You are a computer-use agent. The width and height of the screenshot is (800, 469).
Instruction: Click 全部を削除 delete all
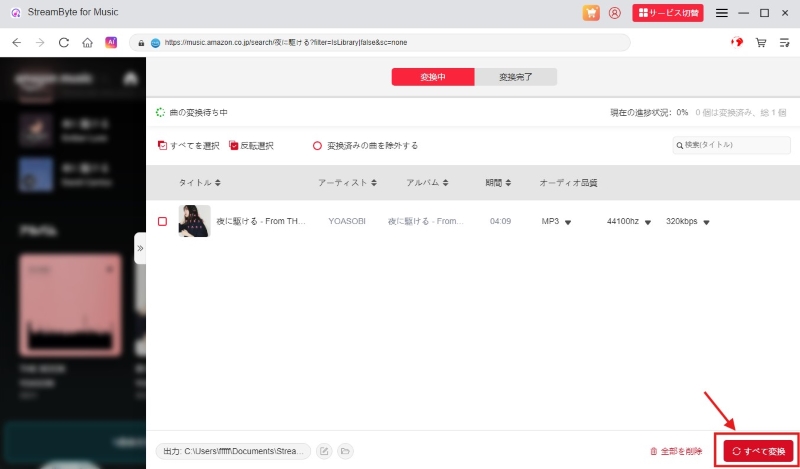[676, 452]
